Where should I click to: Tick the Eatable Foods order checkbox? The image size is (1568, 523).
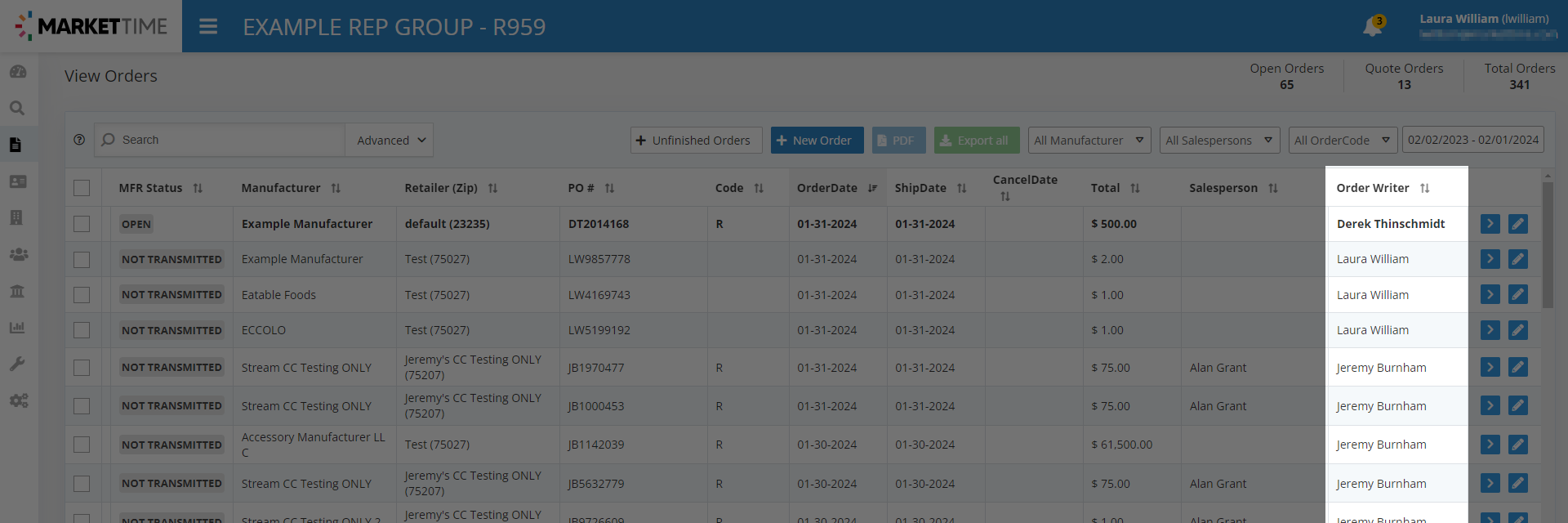click(x=82, y=295)
